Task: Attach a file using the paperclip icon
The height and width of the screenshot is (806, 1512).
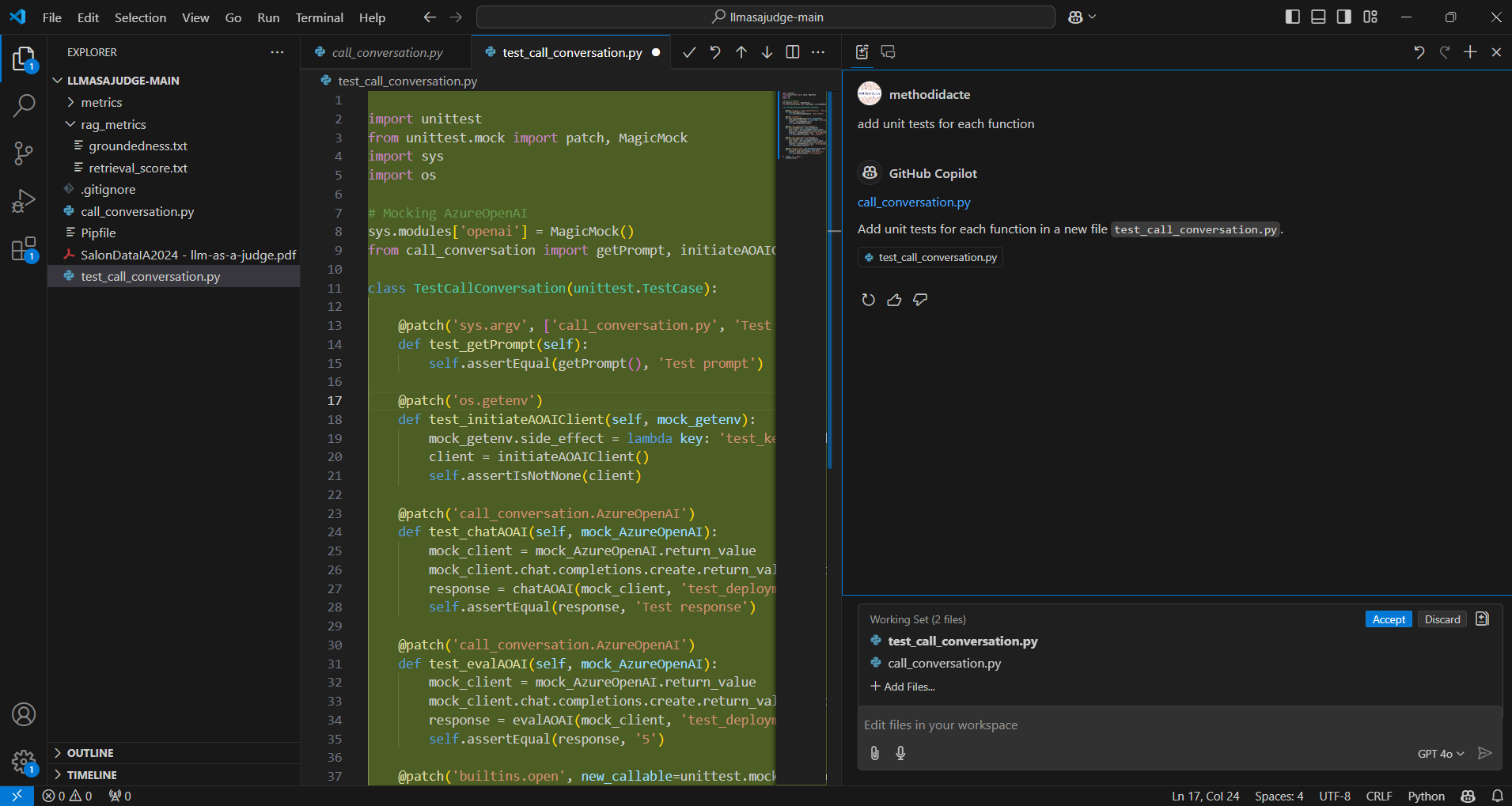Action: (875, 753)
